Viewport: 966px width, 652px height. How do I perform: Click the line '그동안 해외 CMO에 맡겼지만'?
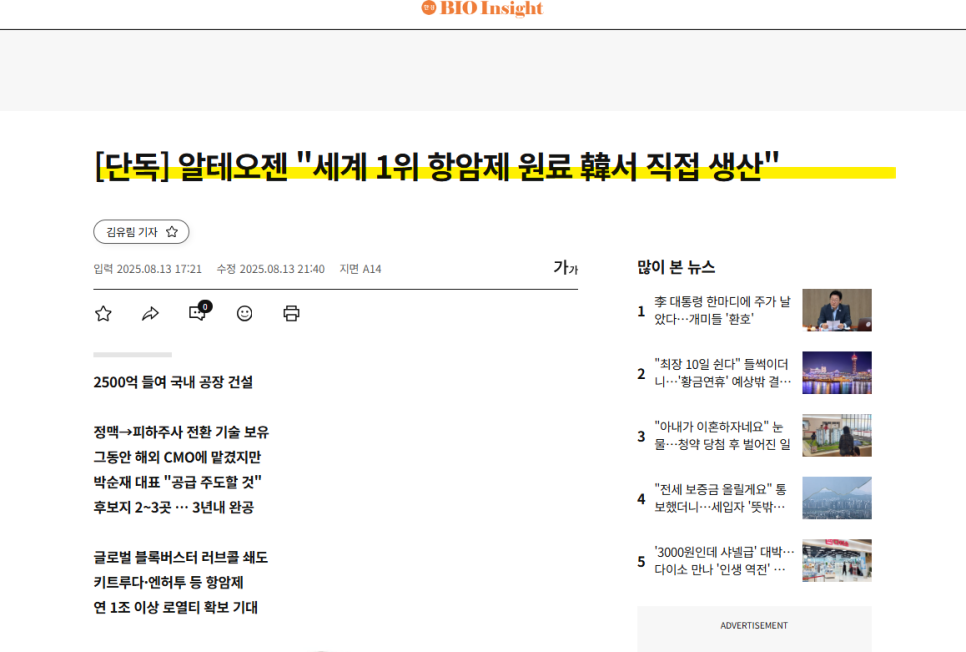coord(177,457)
